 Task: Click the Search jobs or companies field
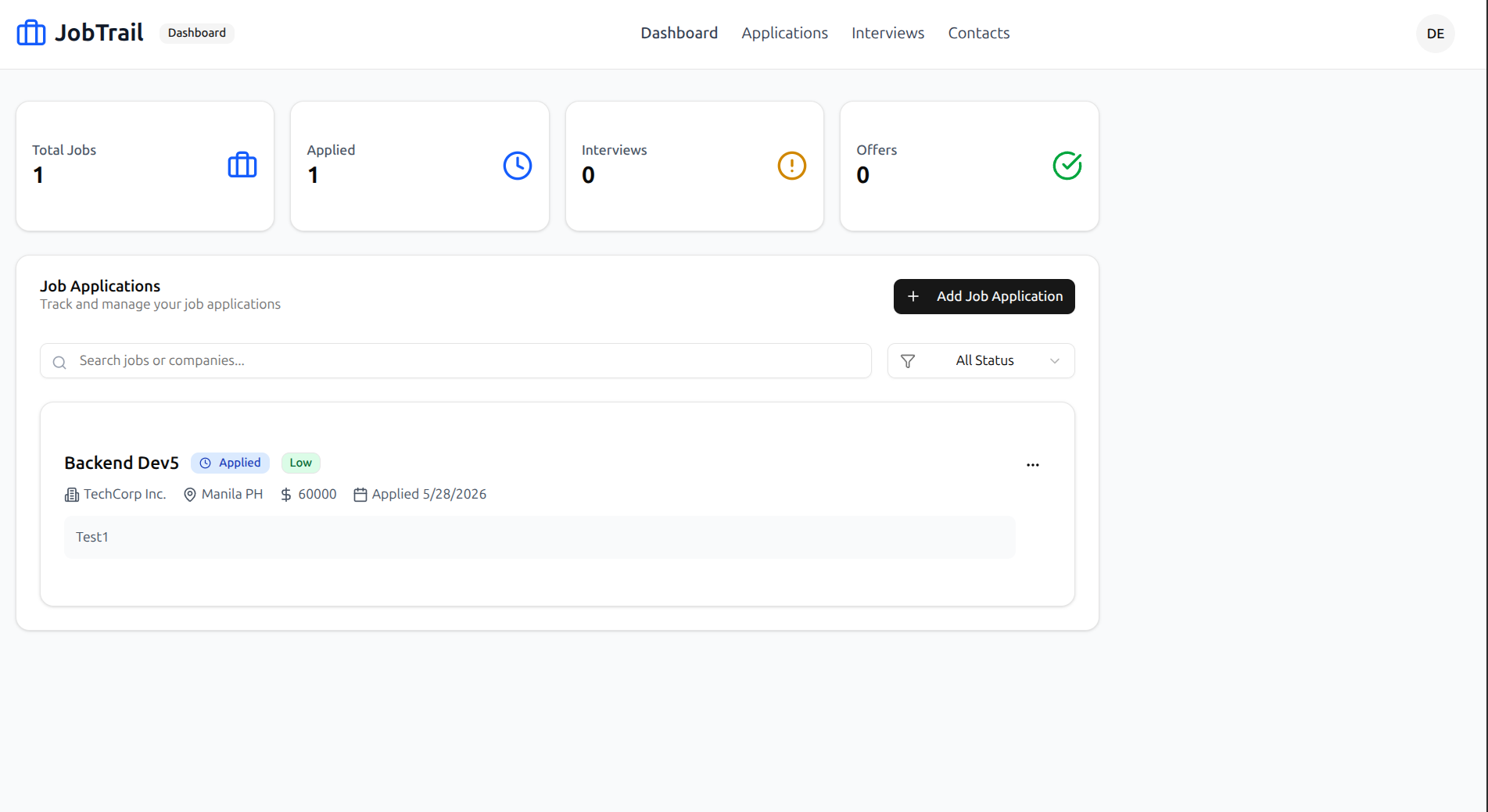pos(456,360)
